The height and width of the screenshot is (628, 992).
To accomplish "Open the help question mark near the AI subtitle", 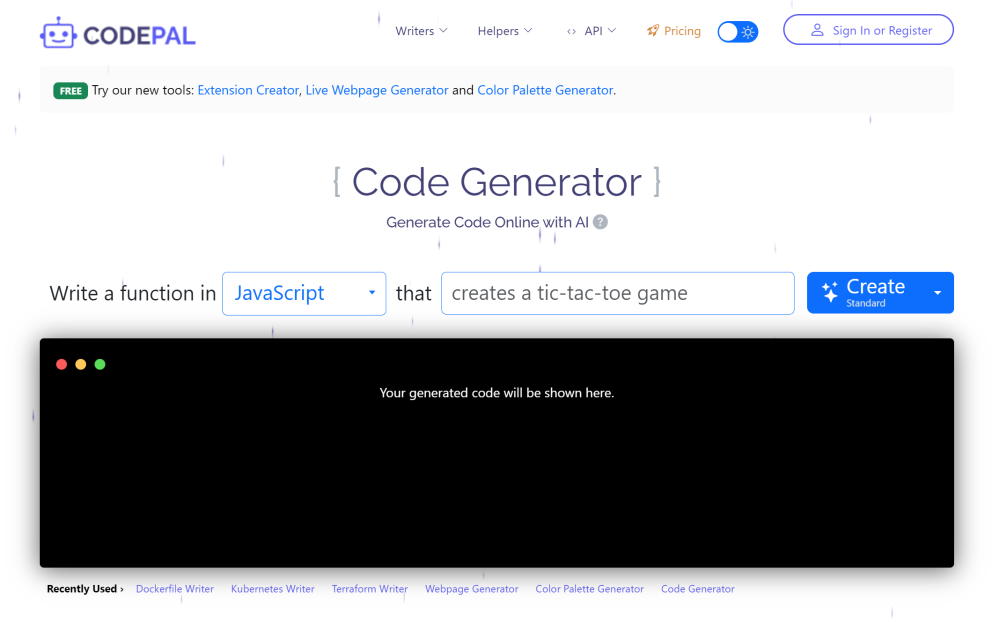I will pyautogui.click(x=600, y=222).
